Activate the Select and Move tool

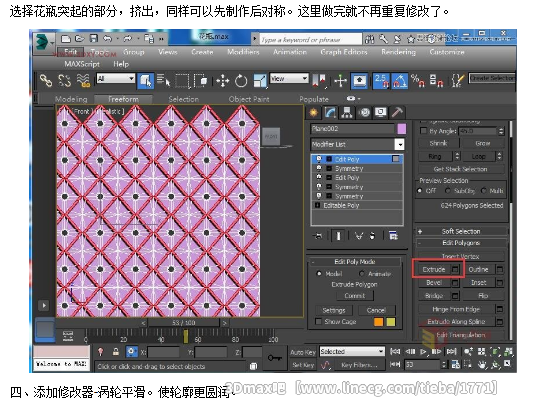point(223,82)
